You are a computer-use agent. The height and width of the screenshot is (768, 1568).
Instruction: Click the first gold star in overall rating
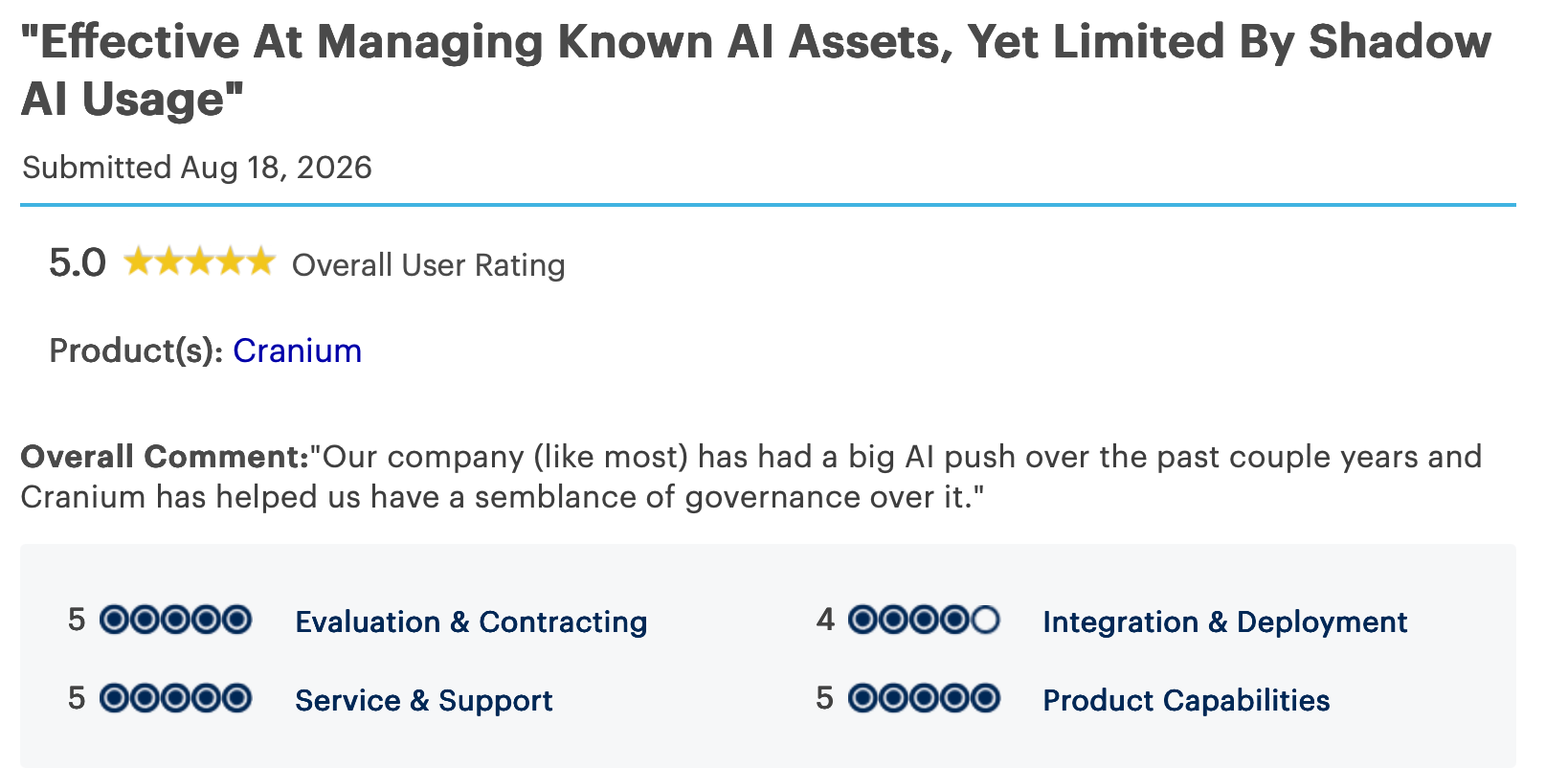(x=138, y=261)
